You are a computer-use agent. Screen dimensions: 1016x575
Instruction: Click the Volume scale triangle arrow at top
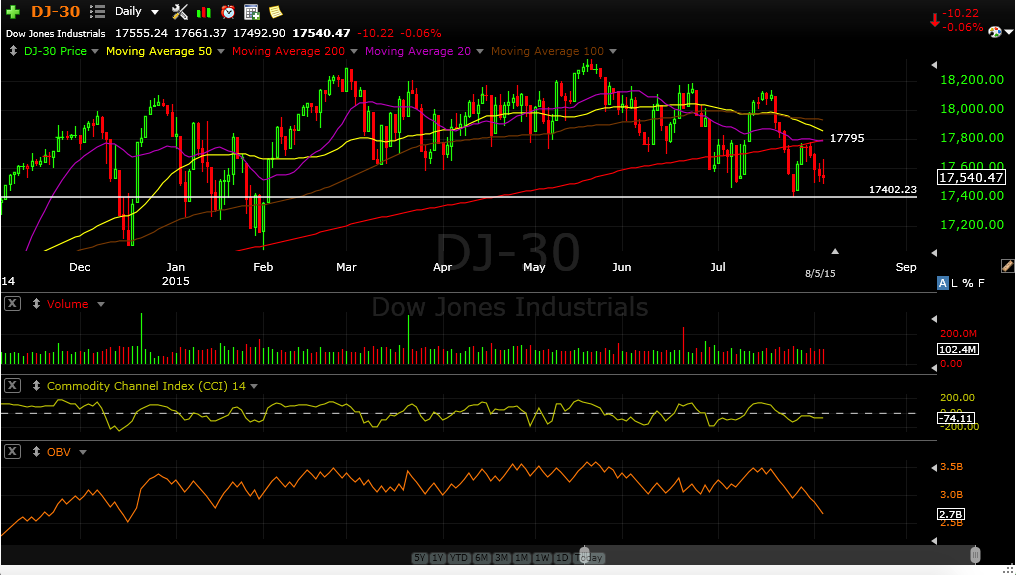coord(934,319)
